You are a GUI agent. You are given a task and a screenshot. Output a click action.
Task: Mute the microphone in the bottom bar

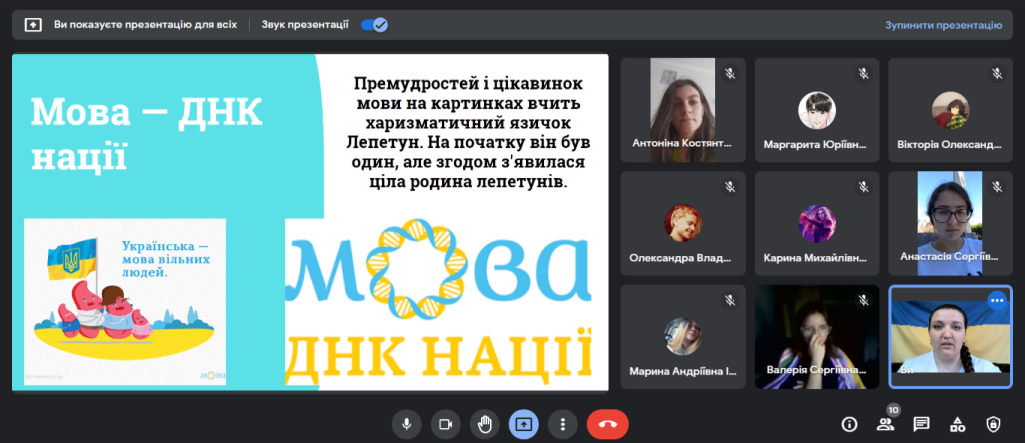[x=406, y=424]
